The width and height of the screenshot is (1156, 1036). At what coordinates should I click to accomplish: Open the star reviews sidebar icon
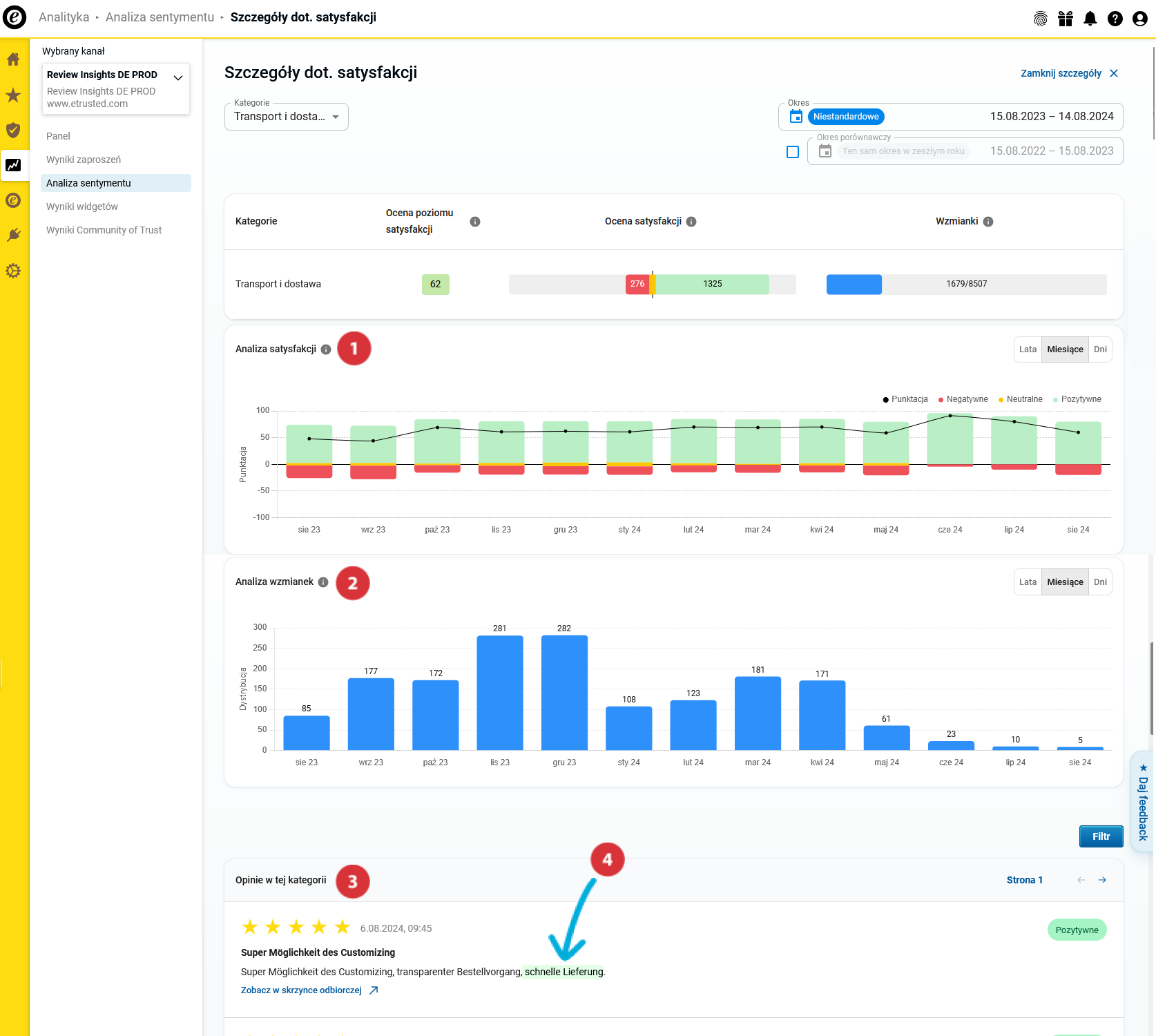pyautogui.click(x=13, y=95)
